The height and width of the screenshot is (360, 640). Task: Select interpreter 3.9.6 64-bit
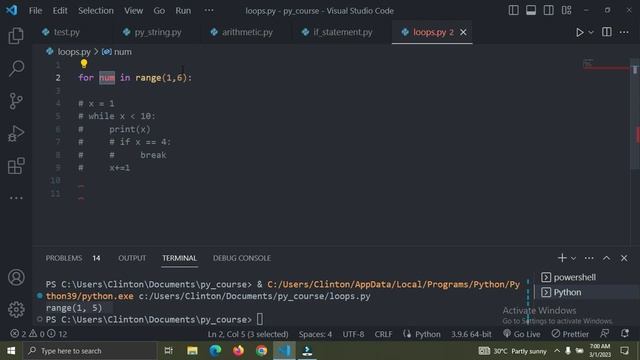coord(471,334)
